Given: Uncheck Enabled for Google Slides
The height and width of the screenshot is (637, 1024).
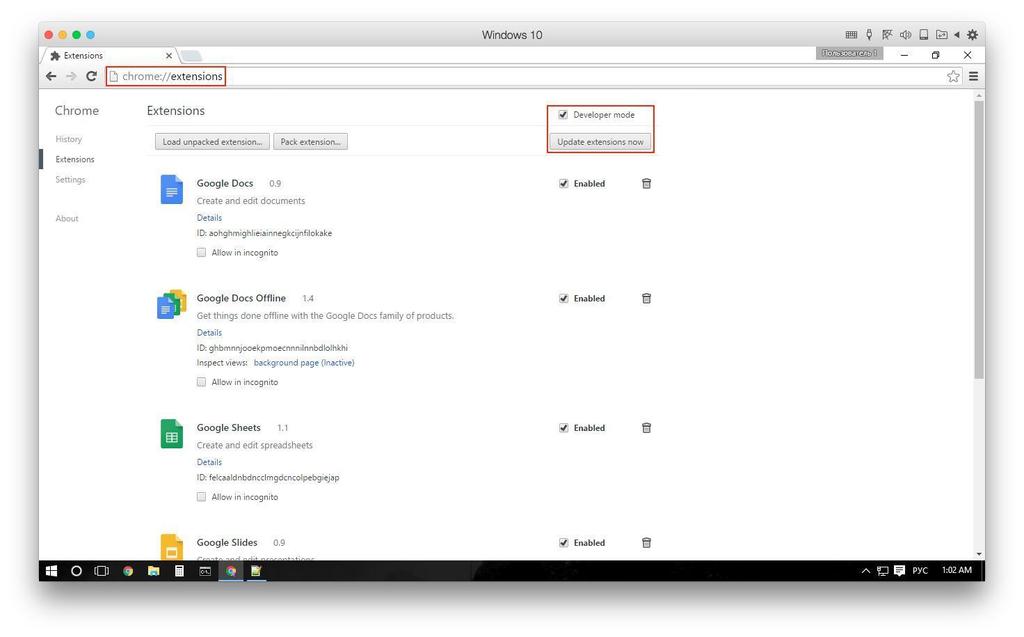Looking at the screenshot, I should point(564,543).
